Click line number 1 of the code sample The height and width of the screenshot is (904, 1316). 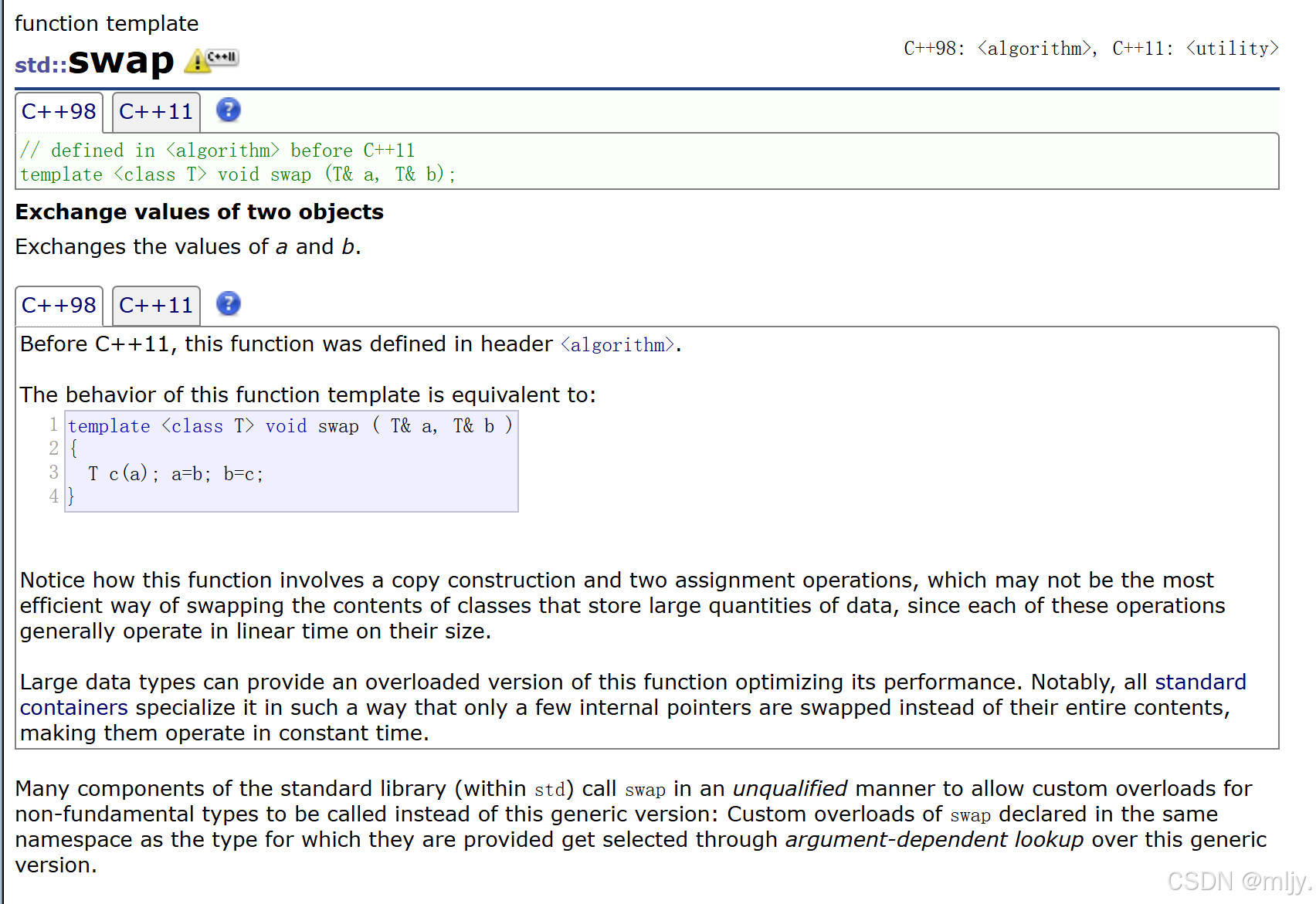[x=53, y=425]
